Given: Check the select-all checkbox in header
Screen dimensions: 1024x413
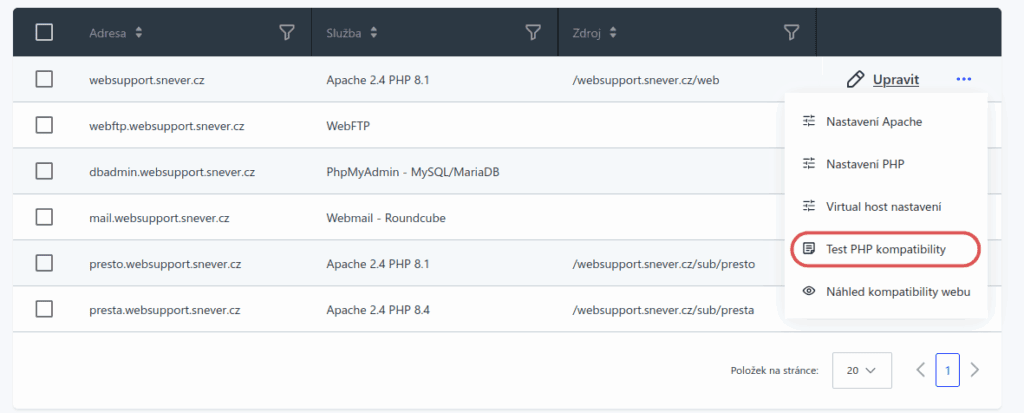Looking at the screenshot, I should click(44, 33).
